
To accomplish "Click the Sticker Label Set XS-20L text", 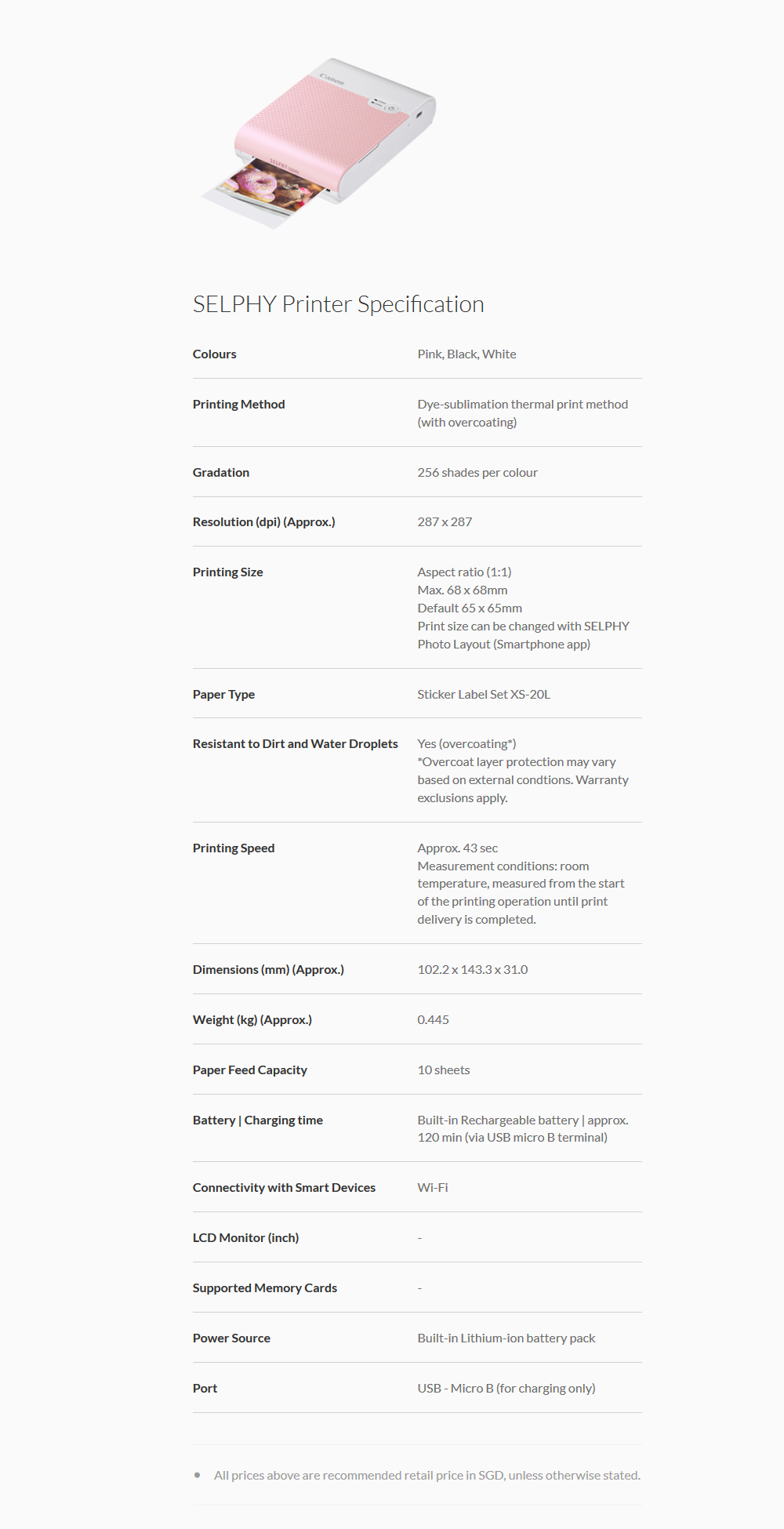I will tap(484, 695).
